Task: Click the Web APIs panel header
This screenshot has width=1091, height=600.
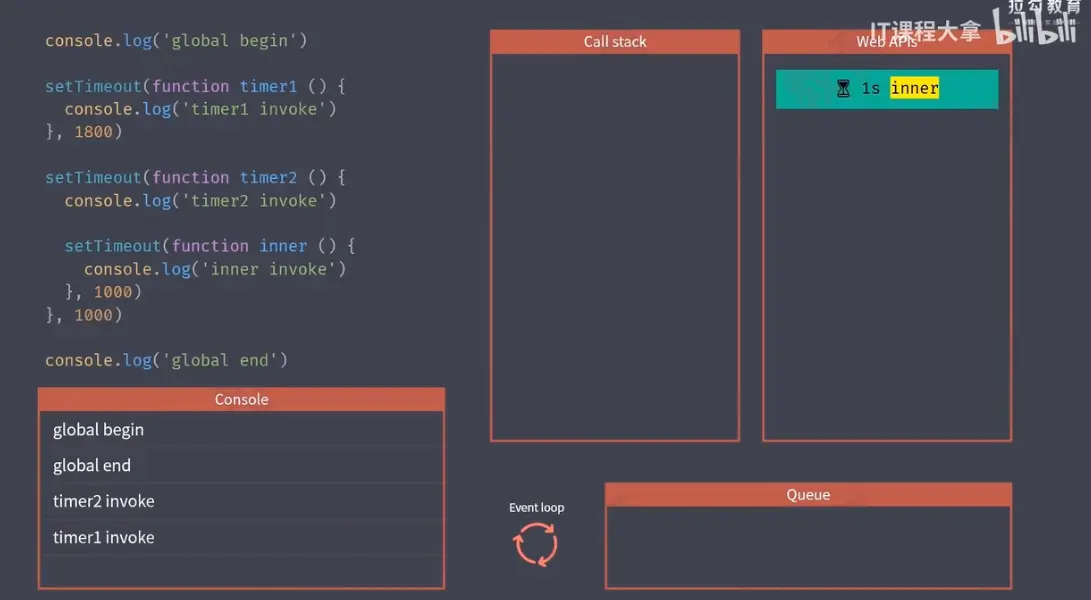Action: pyautogui.click(x=886, y=42)
